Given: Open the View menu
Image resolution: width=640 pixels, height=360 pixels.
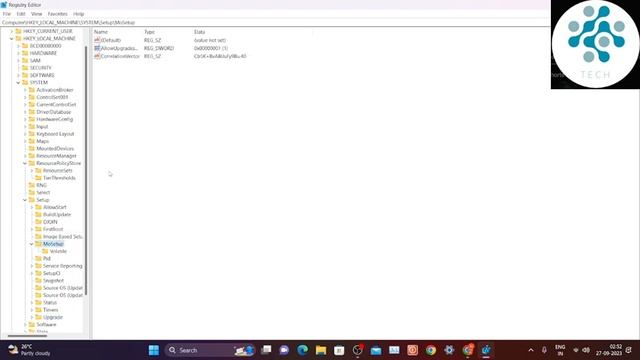Looking at the screenshot, I should pyautogui.click(x=36, y=14).
